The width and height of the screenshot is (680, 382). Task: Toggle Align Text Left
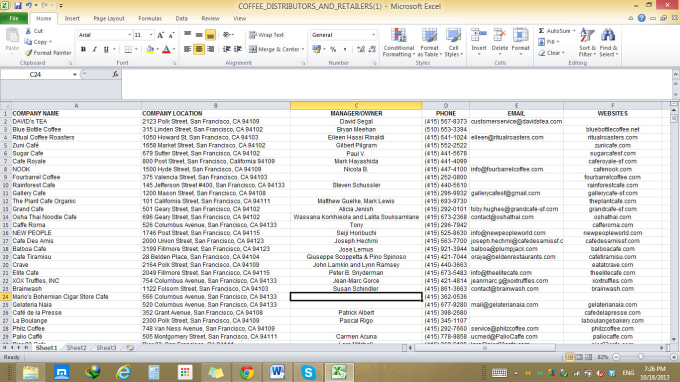pos(187,49)
